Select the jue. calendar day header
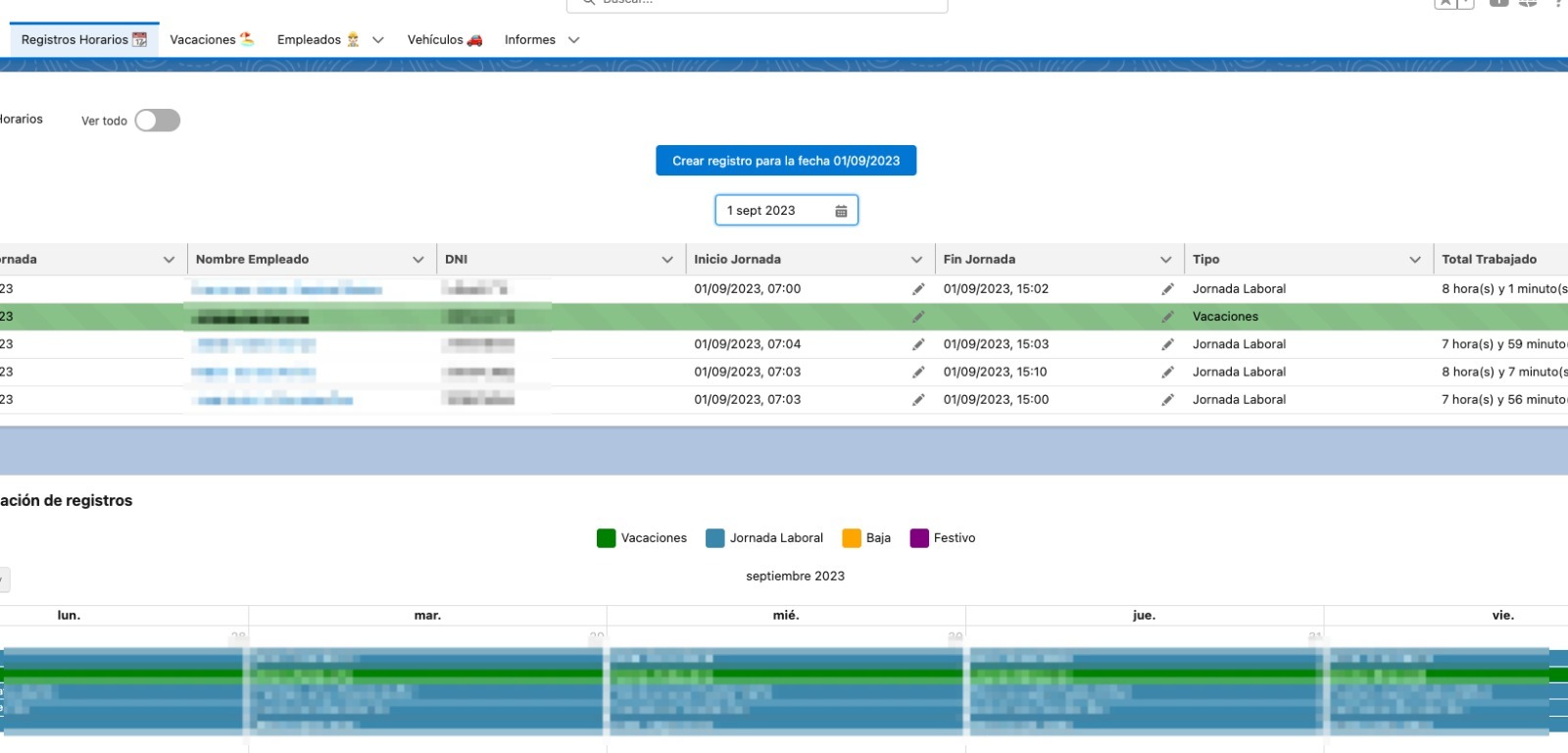The width and height of the screenshot is (1568, 753). (x=1144, y=616)
